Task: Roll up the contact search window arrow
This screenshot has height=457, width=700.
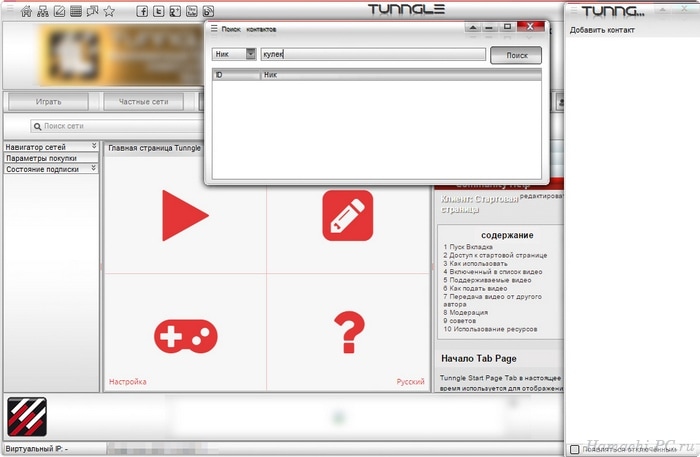Action: 473,28
